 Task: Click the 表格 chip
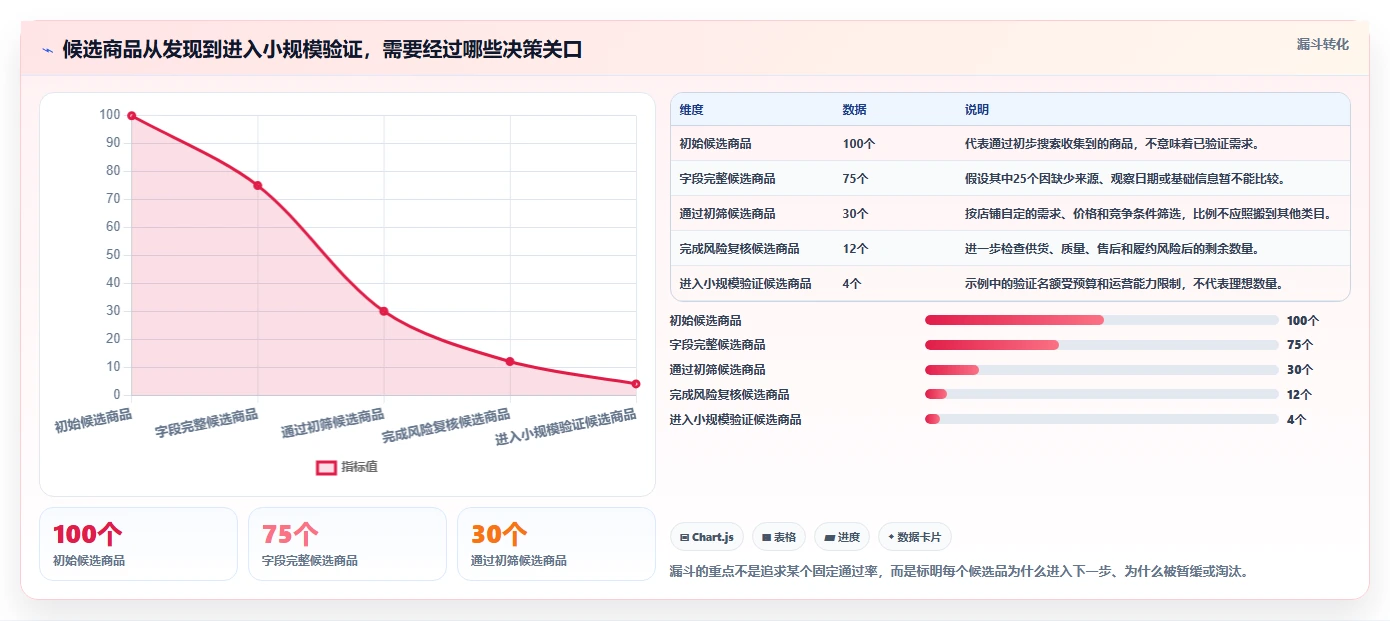pyautogui.click(x=779, y=537)
